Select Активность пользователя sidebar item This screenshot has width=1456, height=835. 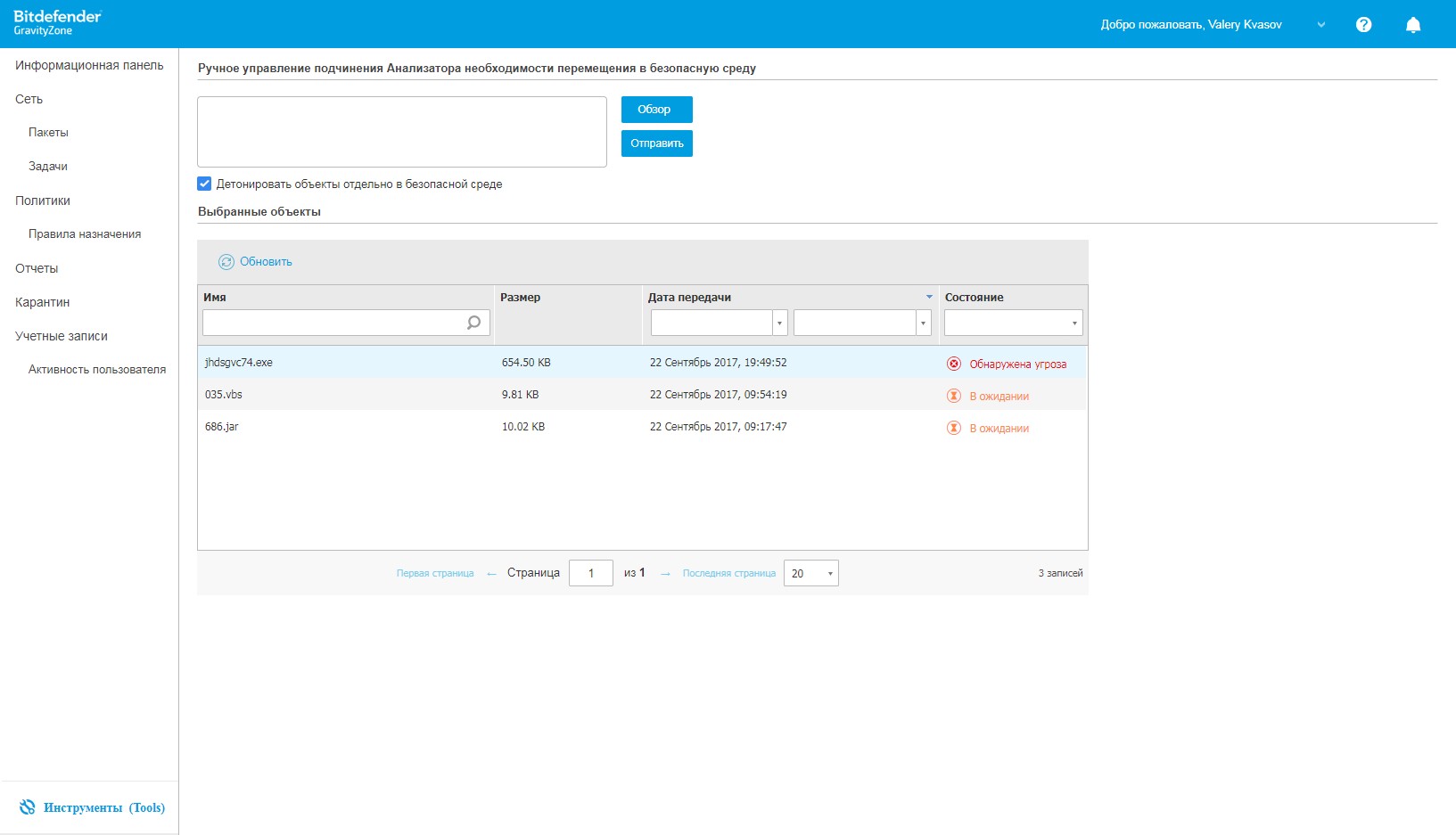96,369
